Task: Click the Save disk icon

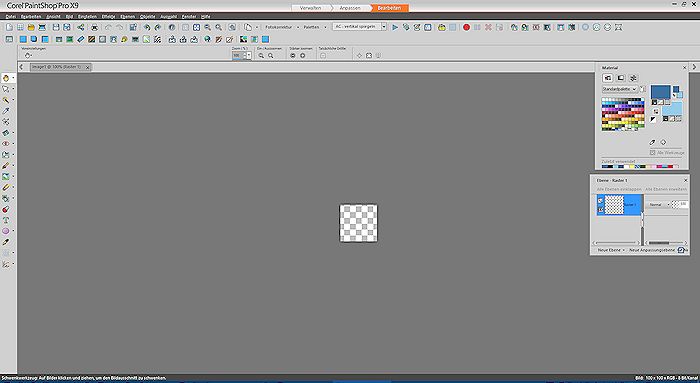Action: coord(56,27)
